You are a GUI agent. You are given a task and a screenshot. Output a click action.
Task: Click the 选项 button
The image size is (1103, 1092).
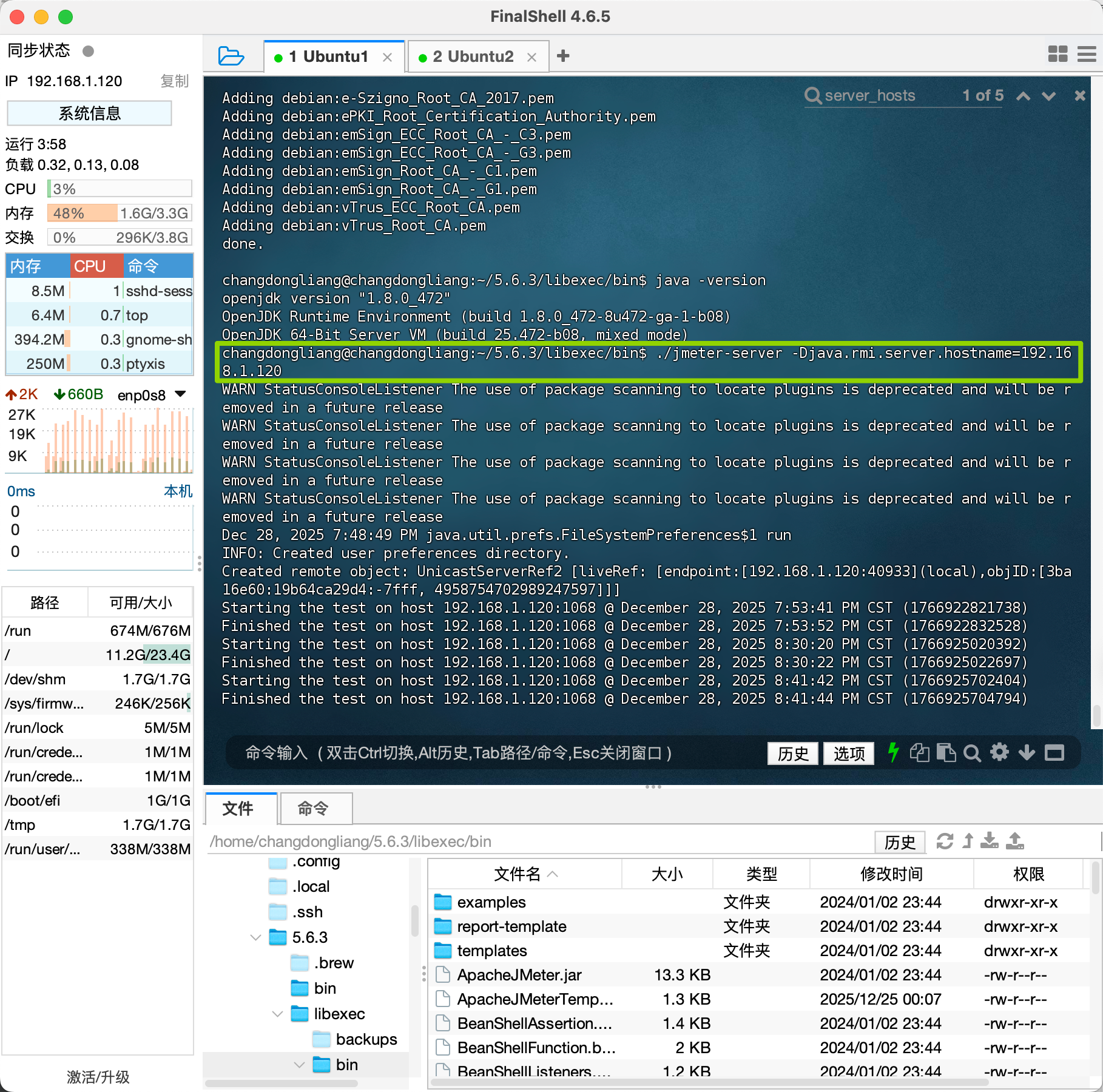[849, 753]
